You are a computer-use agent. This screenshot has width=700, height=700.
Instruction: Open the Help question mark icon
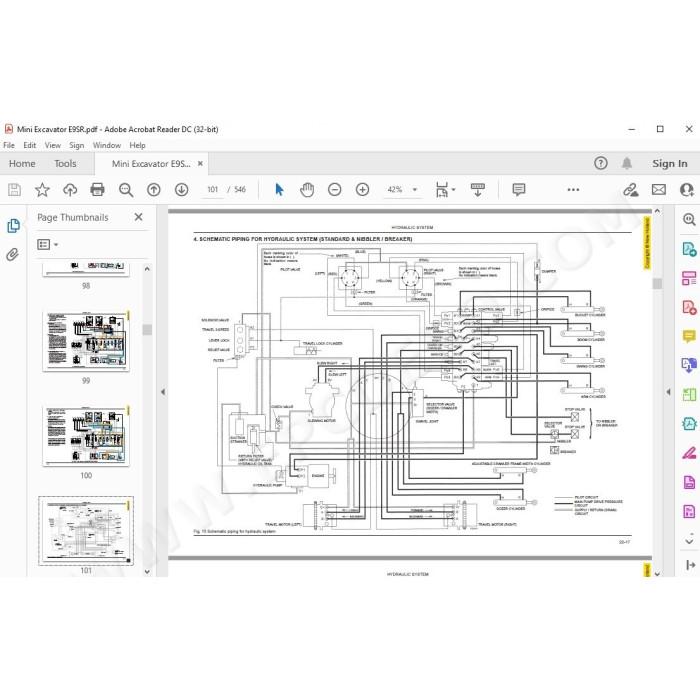[x=600, y=163]
